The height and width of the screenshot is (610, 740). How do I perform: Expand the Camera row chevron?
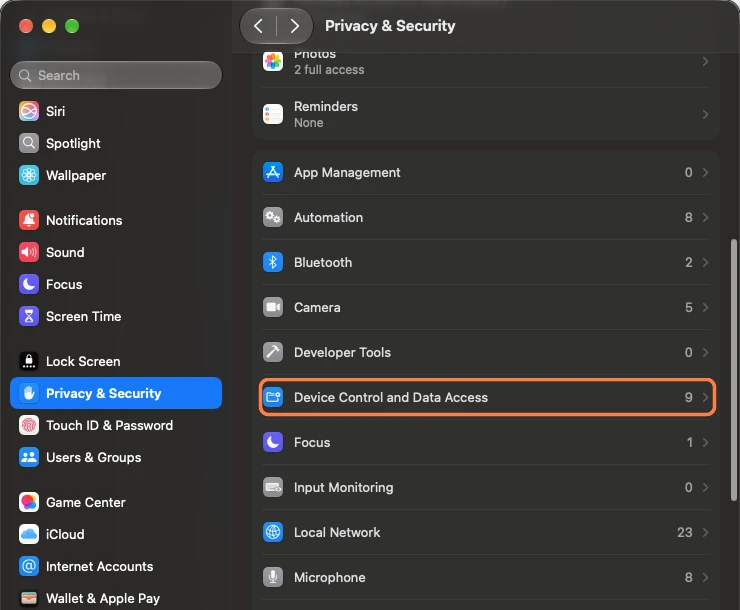(x=705, y=307)
